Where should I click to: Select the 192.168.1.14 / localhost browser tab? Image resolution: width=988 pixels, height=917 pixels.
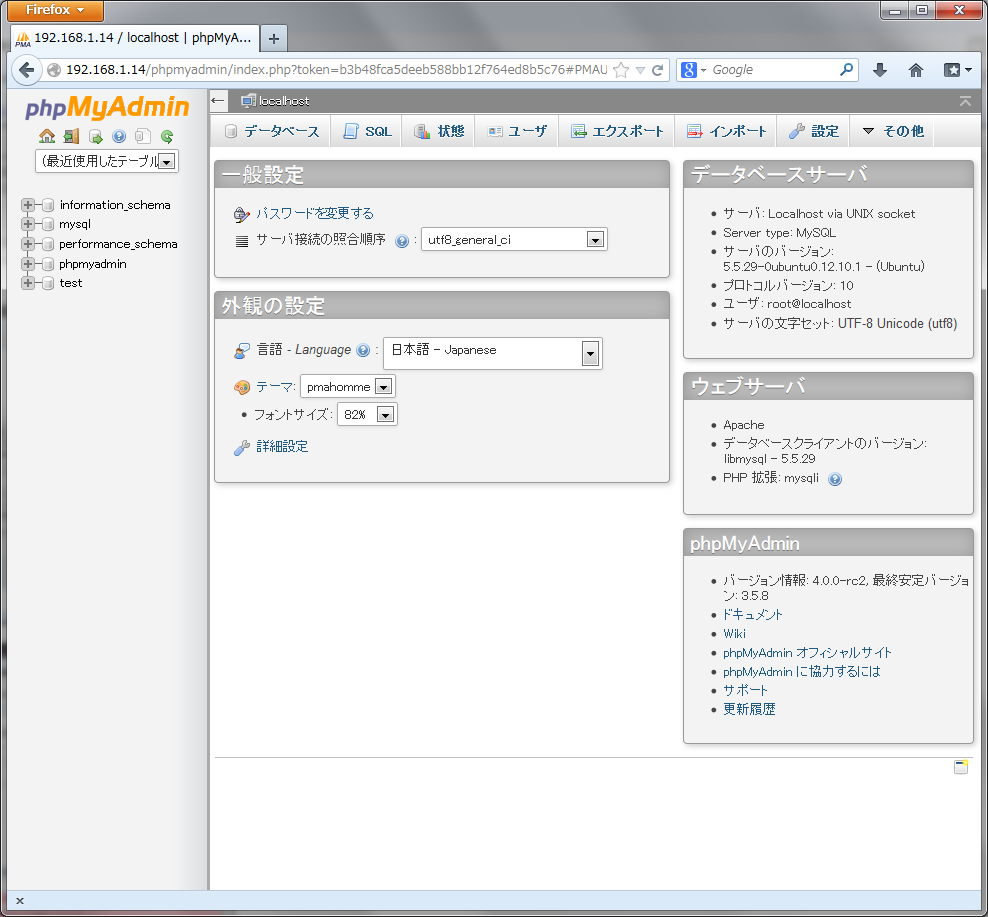tap(134, 38)
